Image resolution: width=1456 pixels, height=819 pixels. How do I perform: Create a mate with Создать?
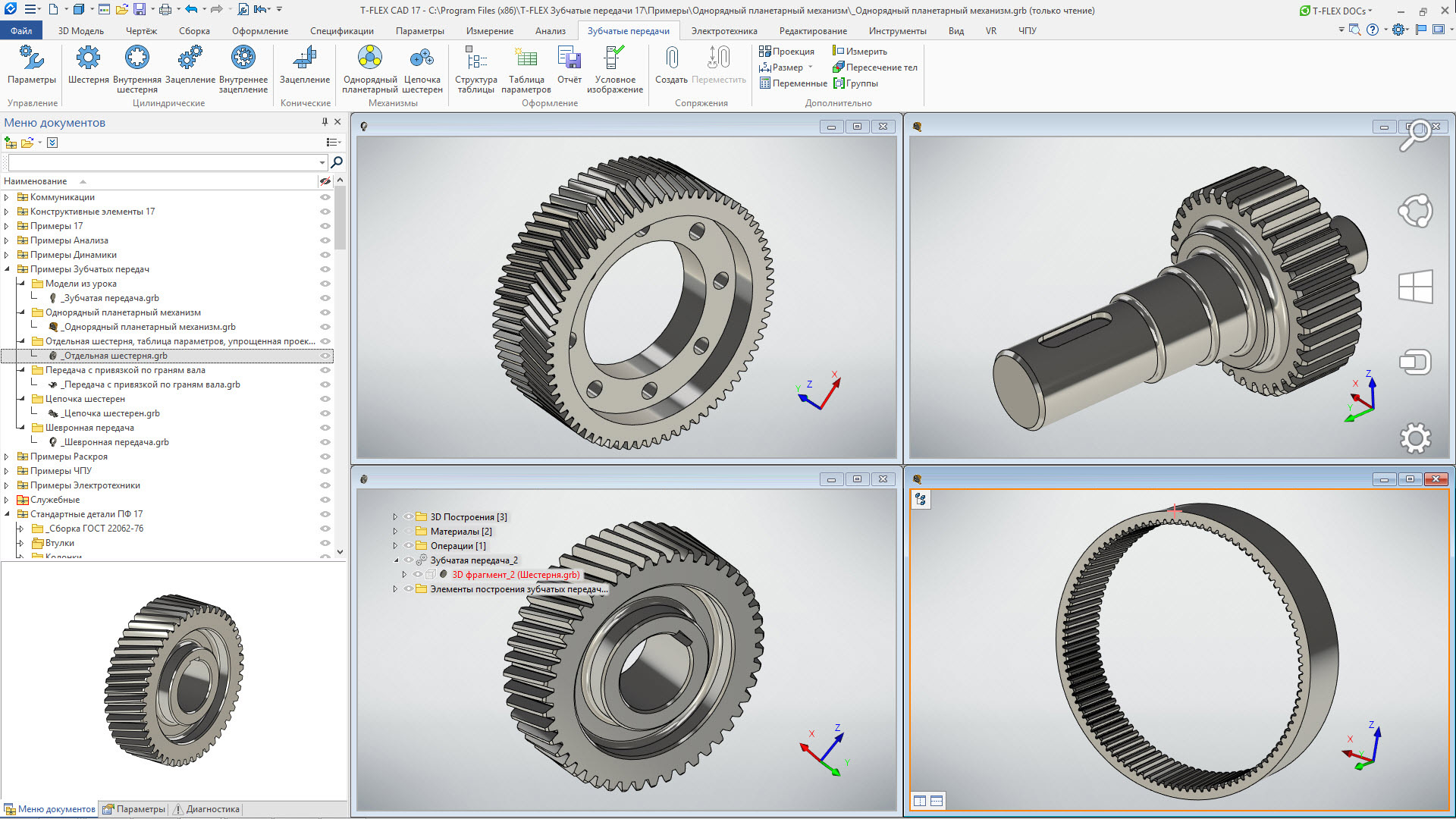point(671,65)
